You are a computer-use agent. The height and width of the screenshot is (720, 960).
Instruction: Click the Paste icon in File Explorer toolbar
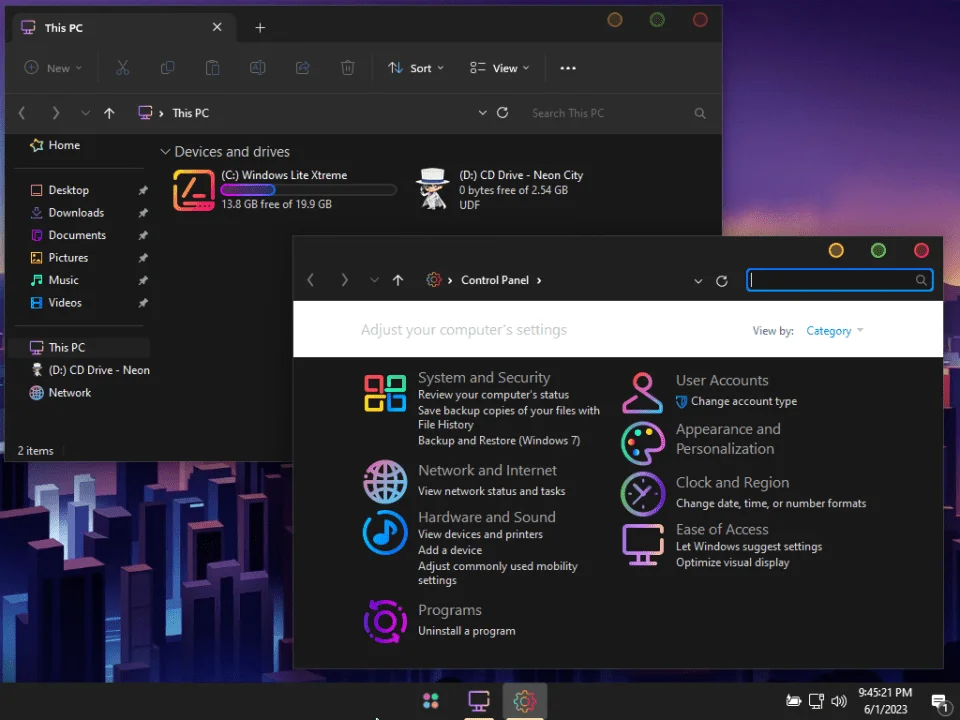[212, 68]
